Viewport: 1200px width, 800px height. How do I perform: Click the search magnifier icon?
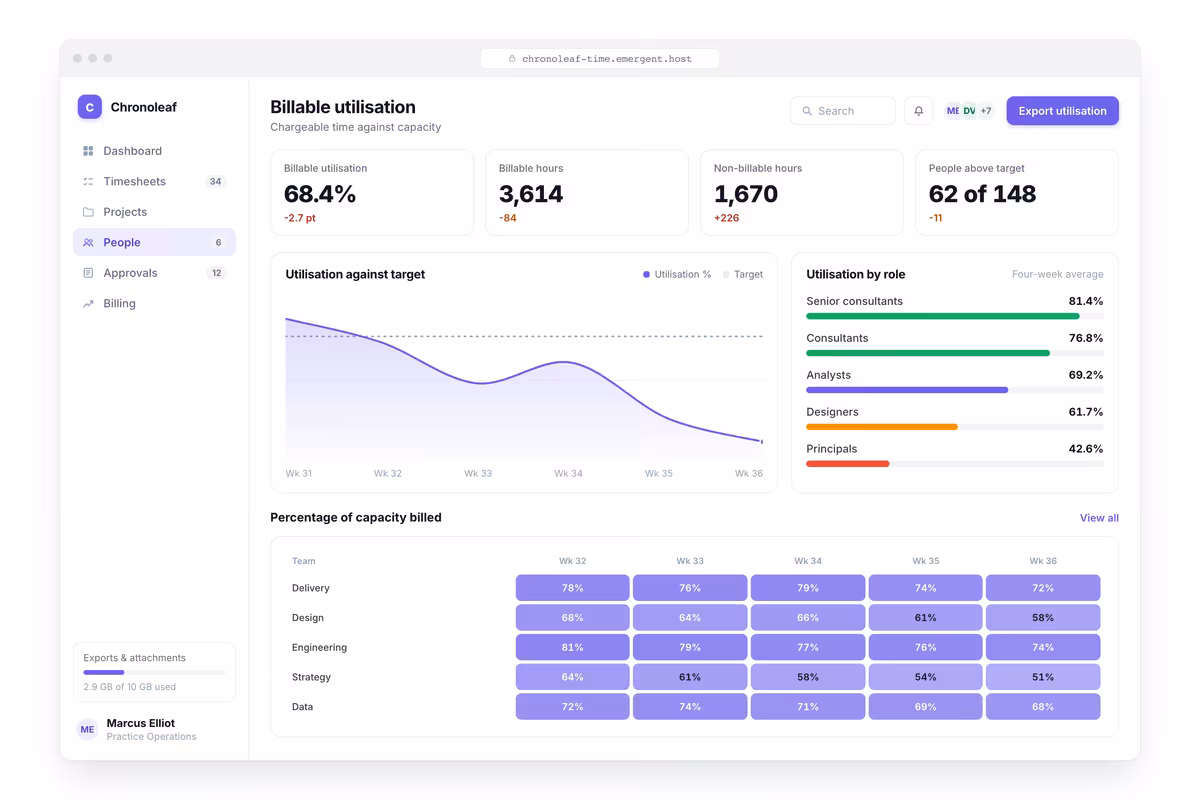[x=807, y=111]
